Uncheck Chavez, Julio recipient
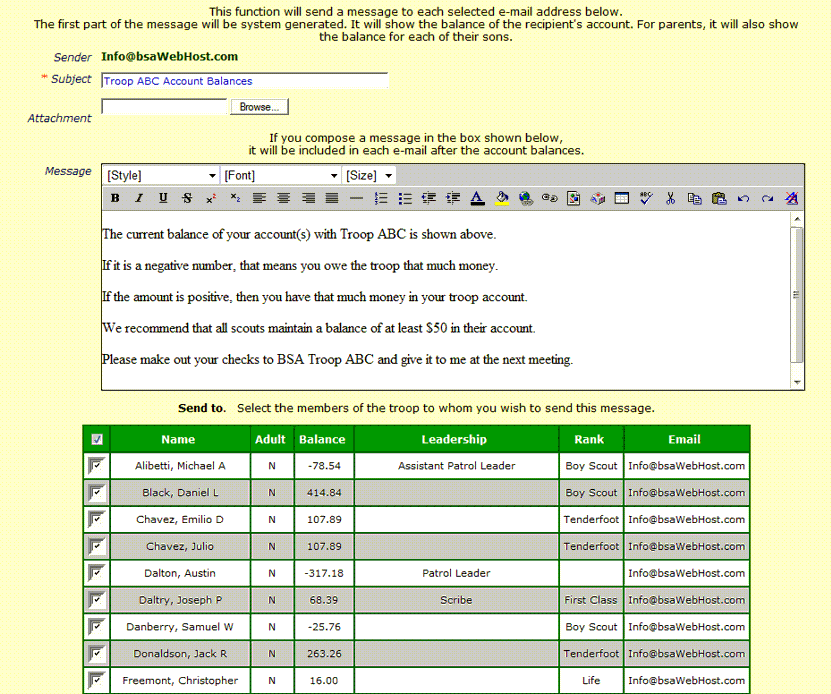Viewport: 831px width, 694px height. click(97, 547)
